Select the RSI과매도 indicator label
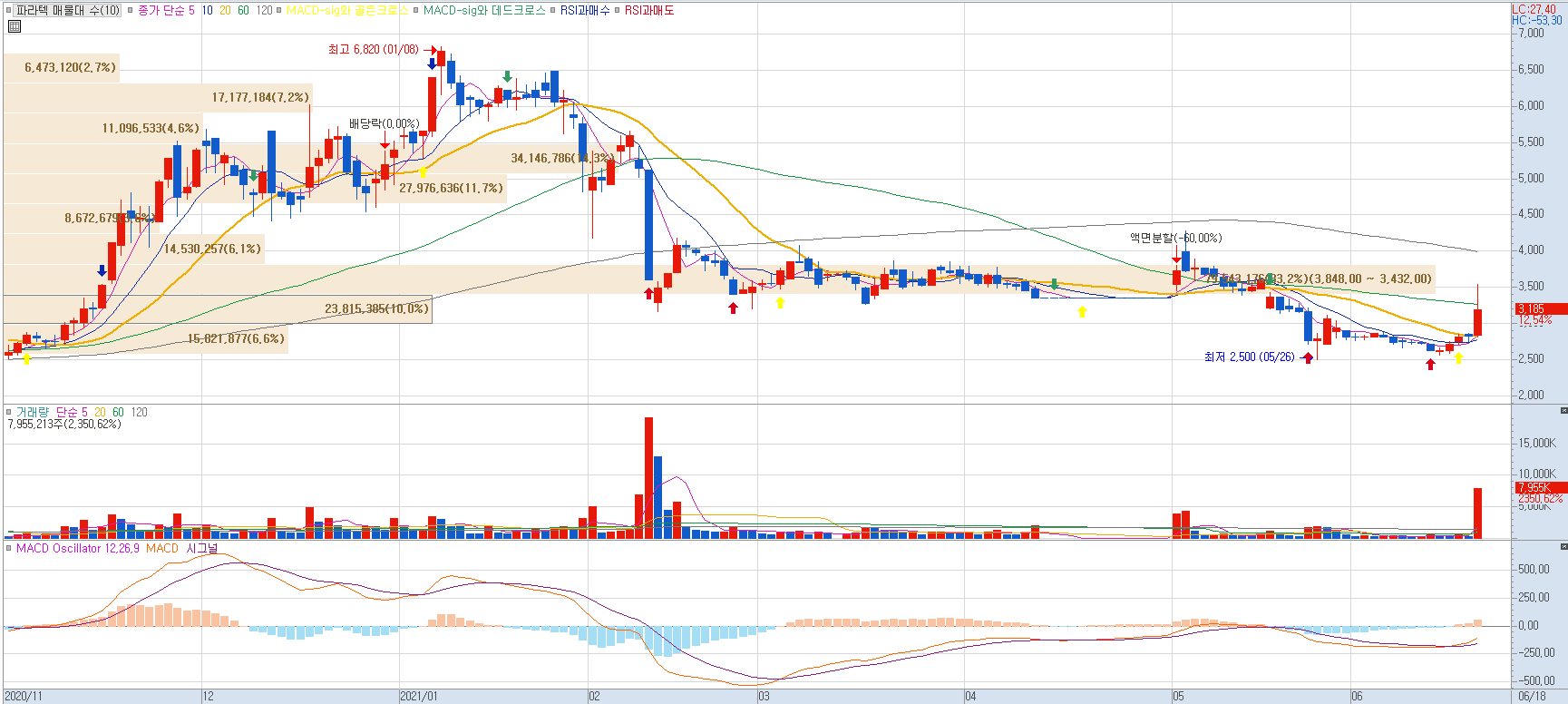 point(649,10)
